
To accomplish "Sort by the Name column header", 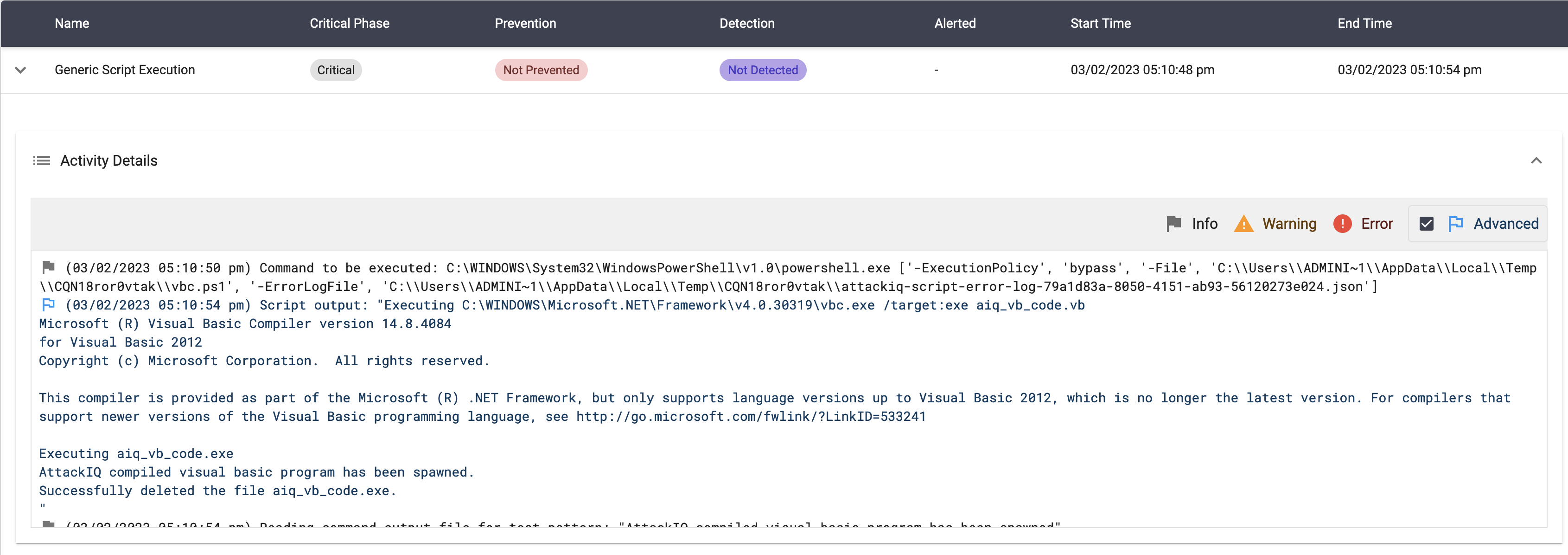I will coord(72,23).
